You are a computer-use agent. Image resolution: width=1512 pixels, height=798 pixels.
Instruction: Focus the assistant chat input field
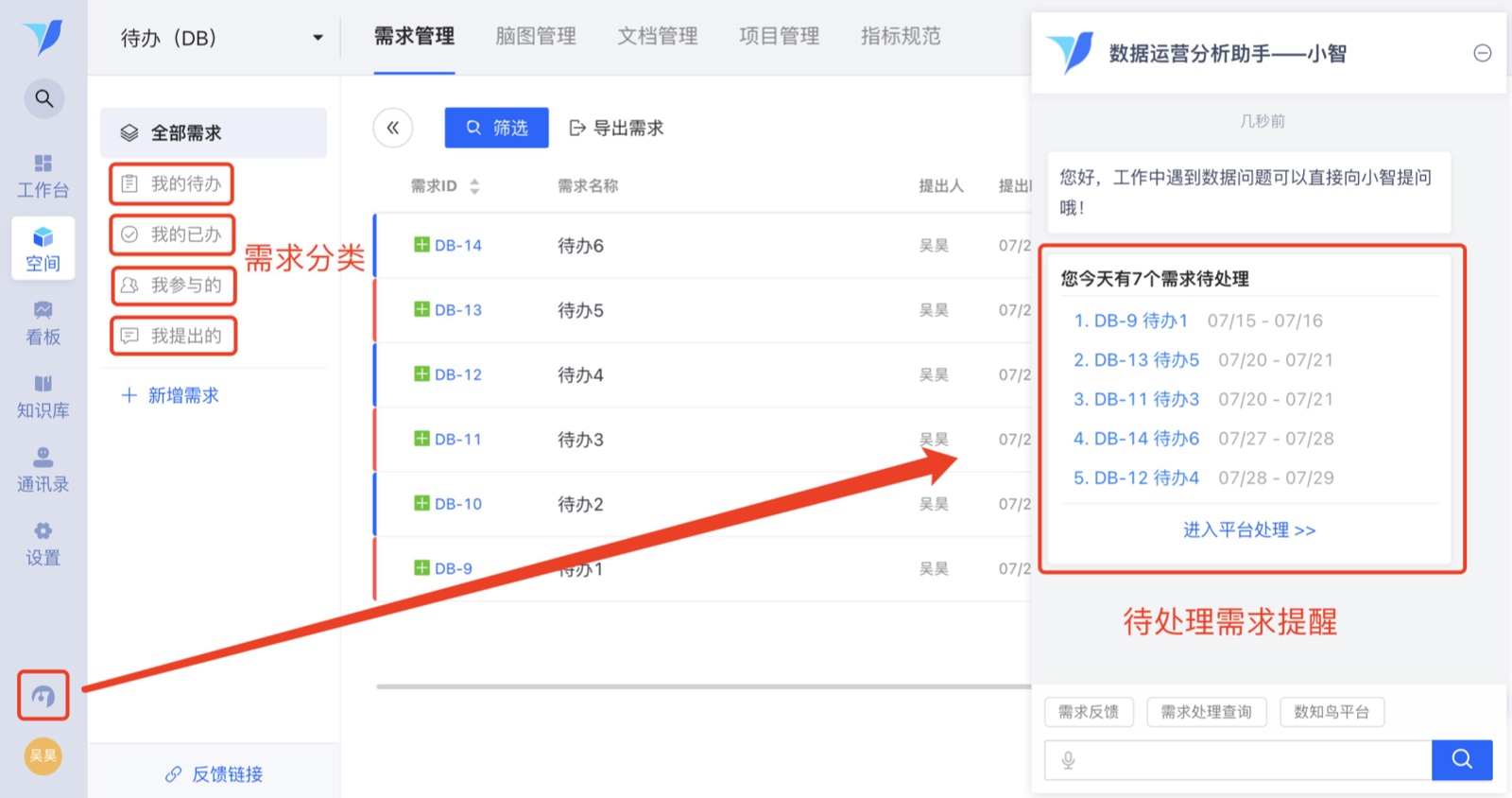1238,760
